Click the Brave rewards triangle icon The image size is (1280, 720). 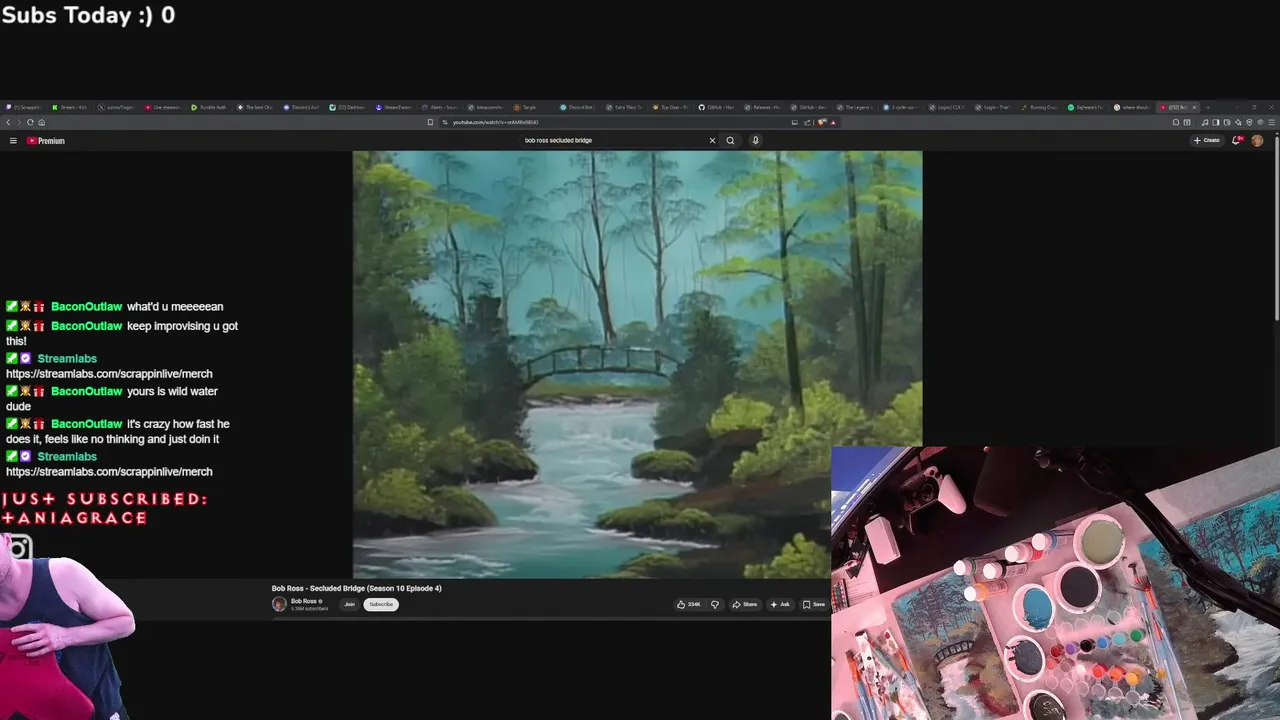tap(833, 122)
